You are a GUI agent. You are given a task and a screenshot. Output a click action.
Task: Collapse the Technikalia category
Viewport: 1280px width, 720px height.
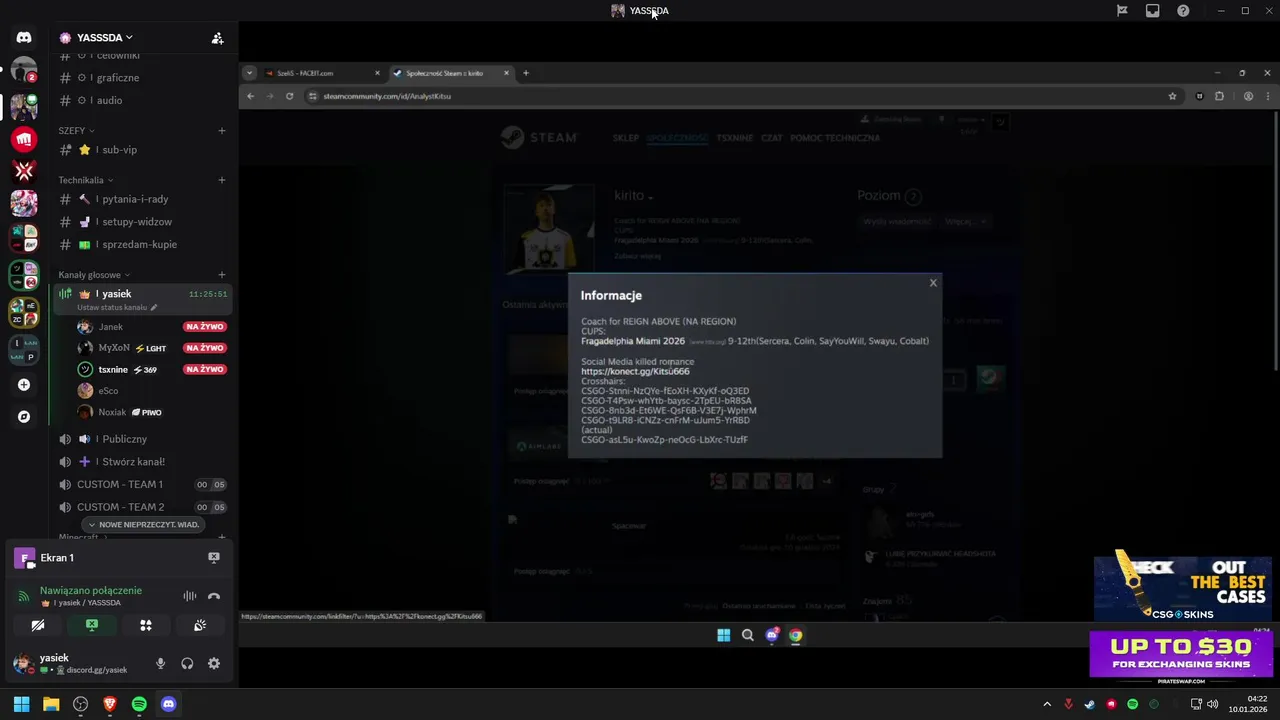tap(86, 180)
